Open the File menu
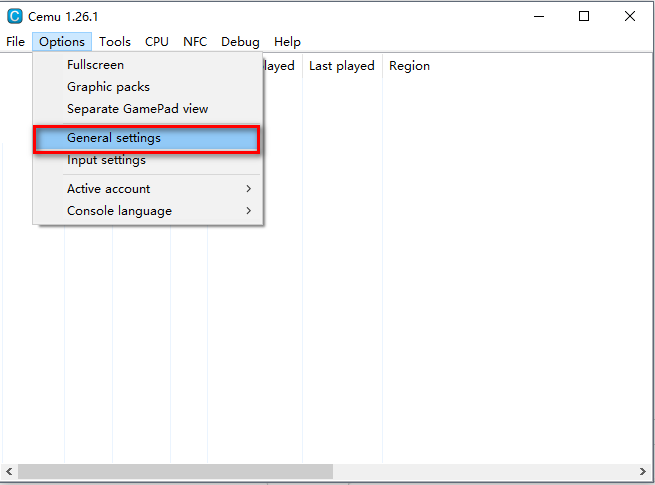 (x=15, y=42)
